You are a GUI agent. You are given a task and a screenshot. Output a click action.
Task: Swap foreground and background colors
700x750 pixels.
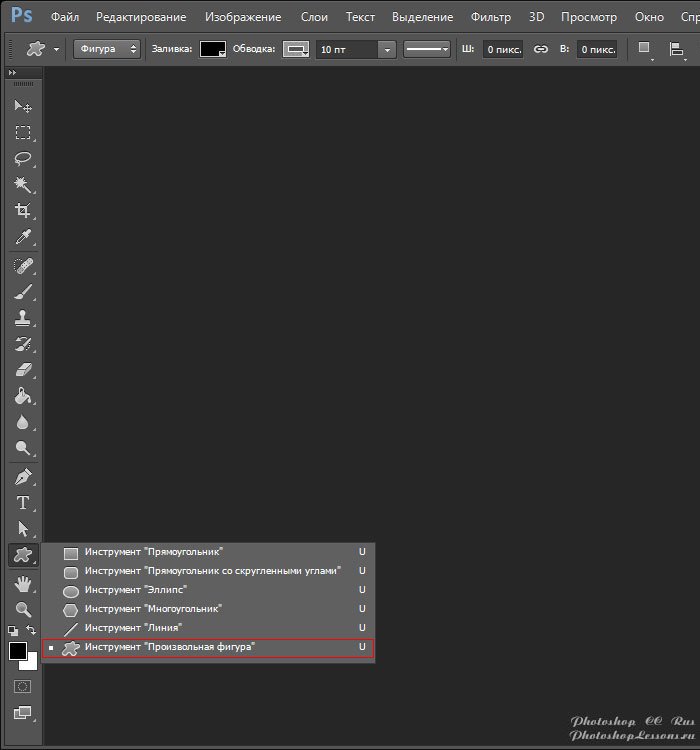(33, 631)
